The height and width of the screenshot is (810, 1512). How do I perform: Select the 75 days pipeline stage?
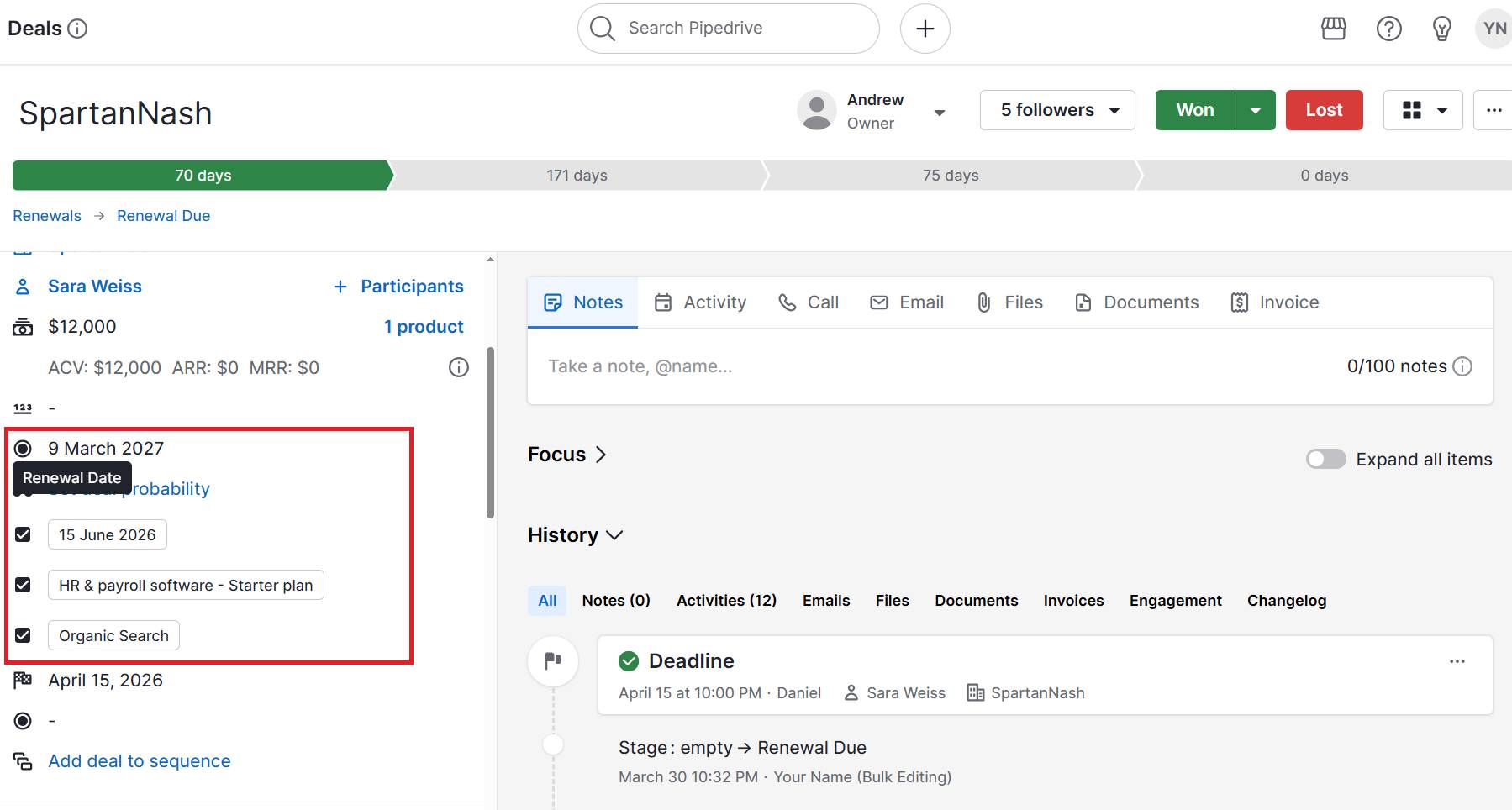coord(951,176)
